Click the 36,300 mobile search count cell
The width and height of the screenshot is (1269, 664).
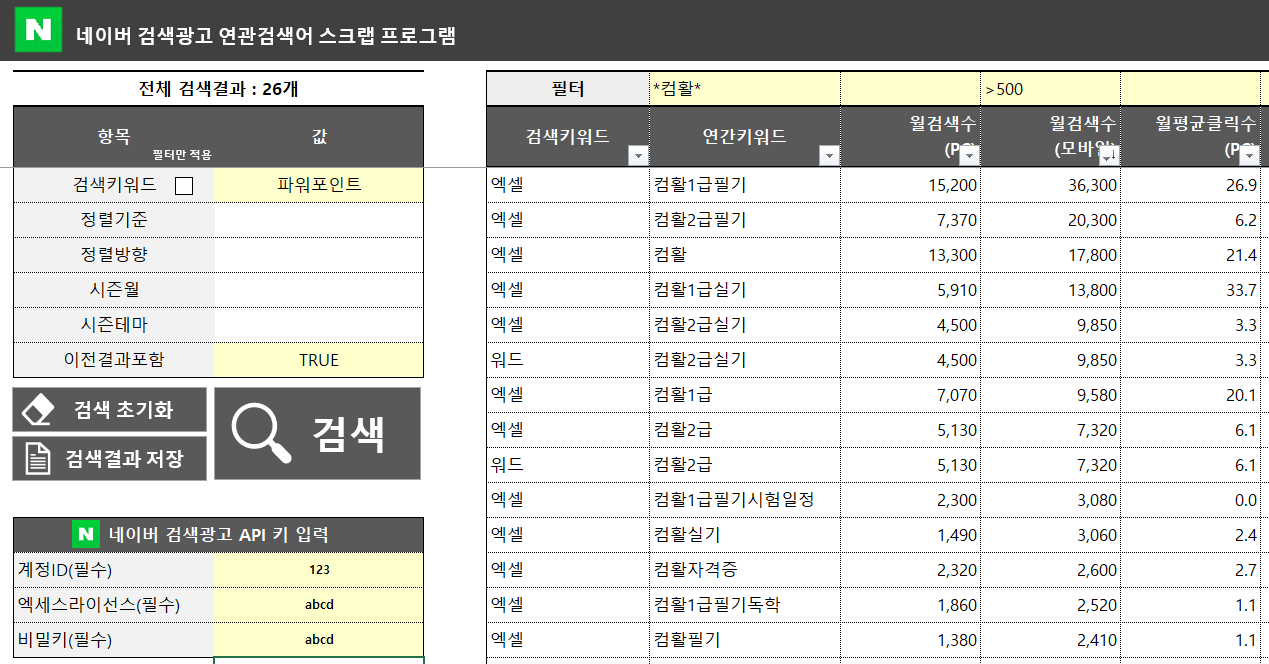[x=1050, y=185]
